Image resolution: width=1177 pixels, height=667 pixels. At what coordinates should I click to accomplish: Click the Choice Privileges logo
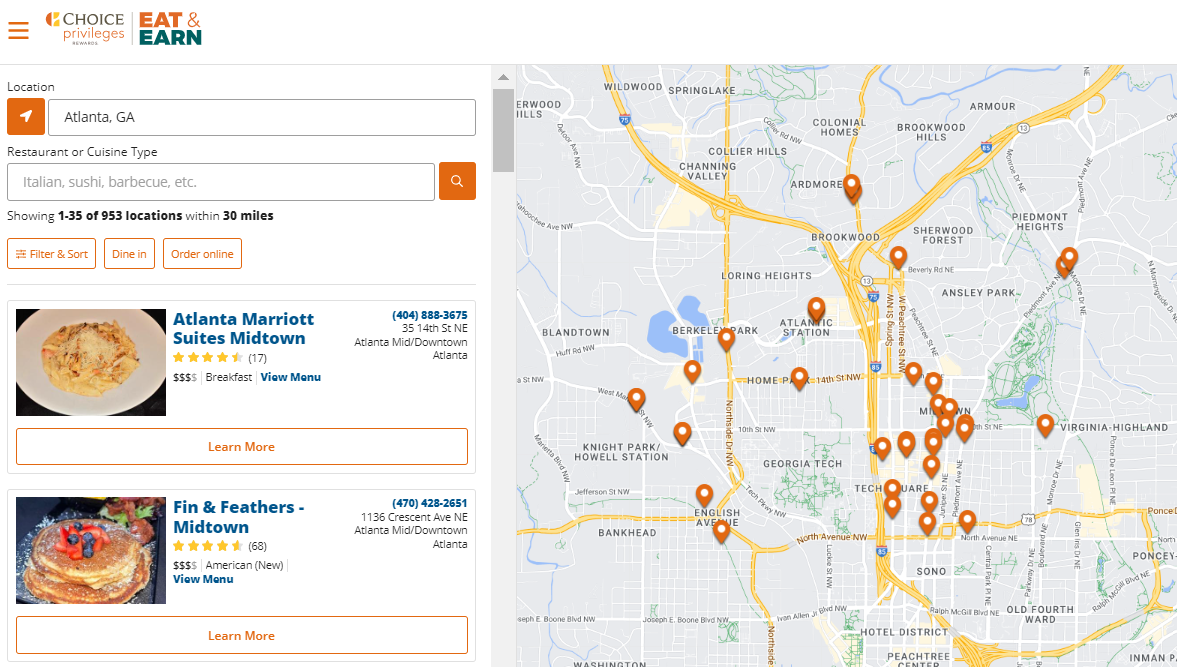pyautogui.click(x=84, y=27)
